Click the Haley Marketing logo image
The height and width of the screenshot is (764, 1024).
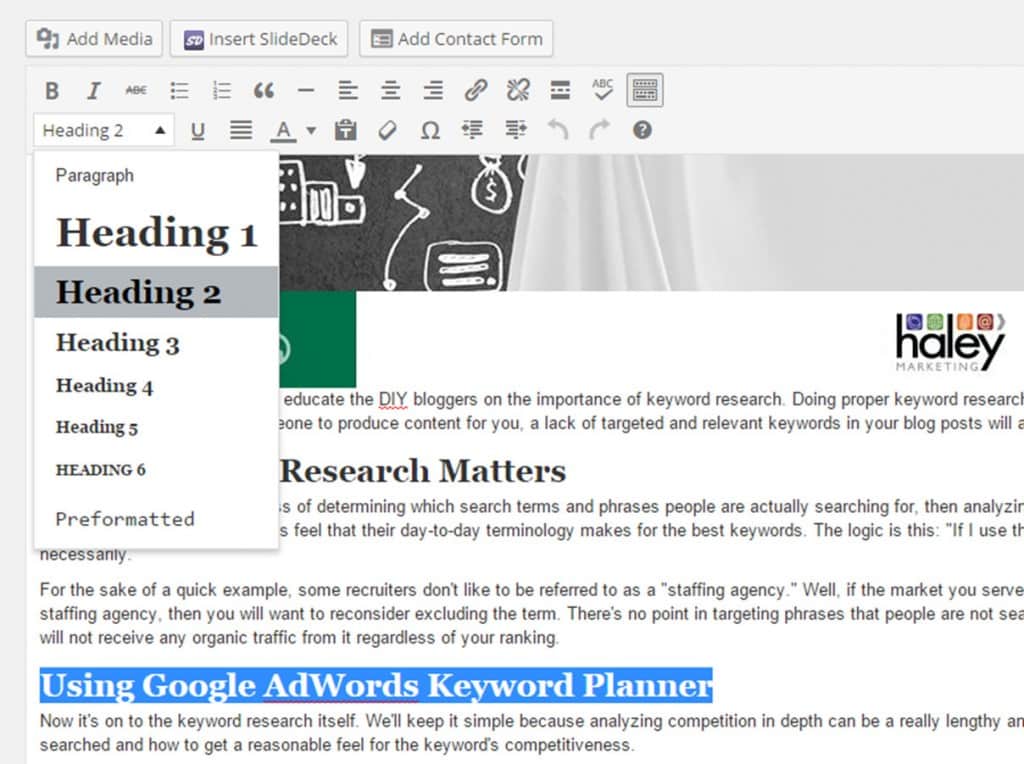950,342
